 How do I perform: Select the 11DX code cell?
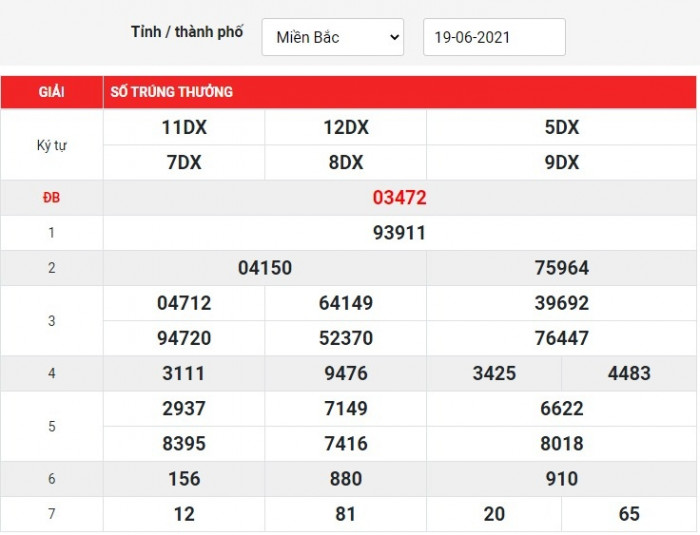pos(184,127)
